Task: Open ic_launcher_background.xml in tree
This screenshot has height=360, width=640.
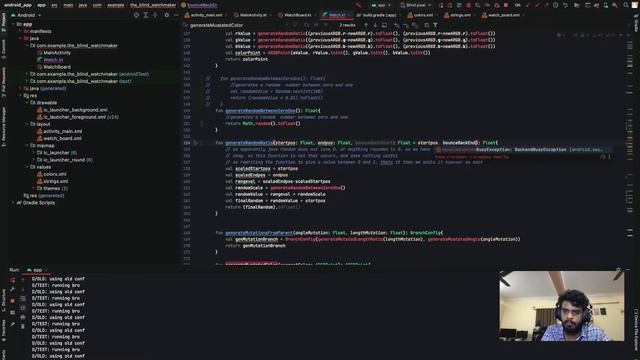Action: pyautogui.click(x=75, y=110)
